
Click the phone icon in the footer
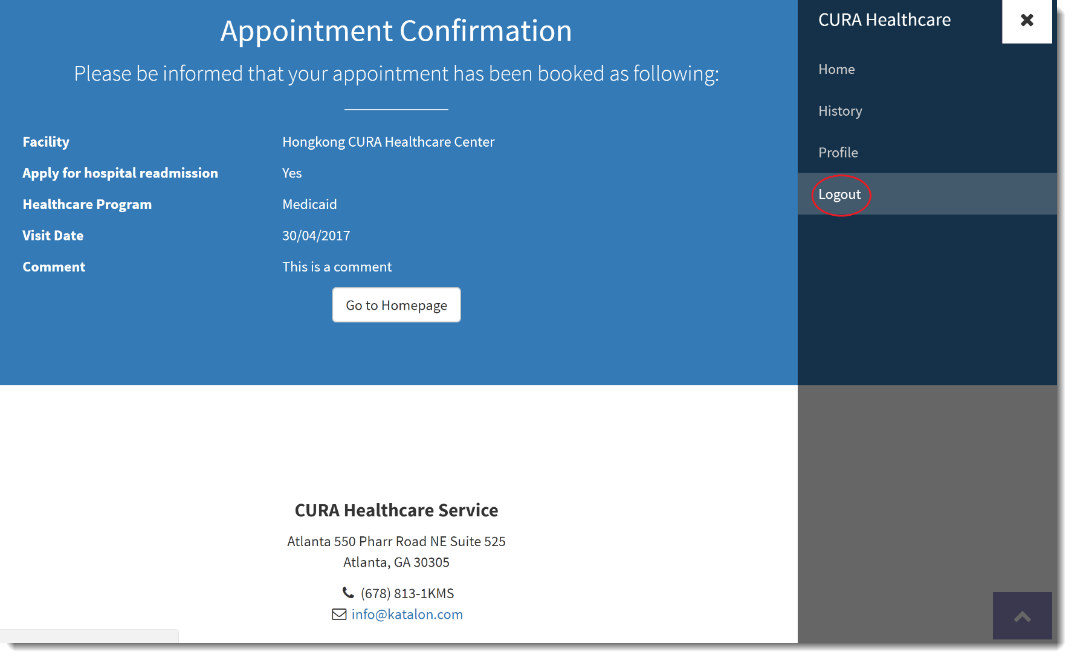[348, 593]
